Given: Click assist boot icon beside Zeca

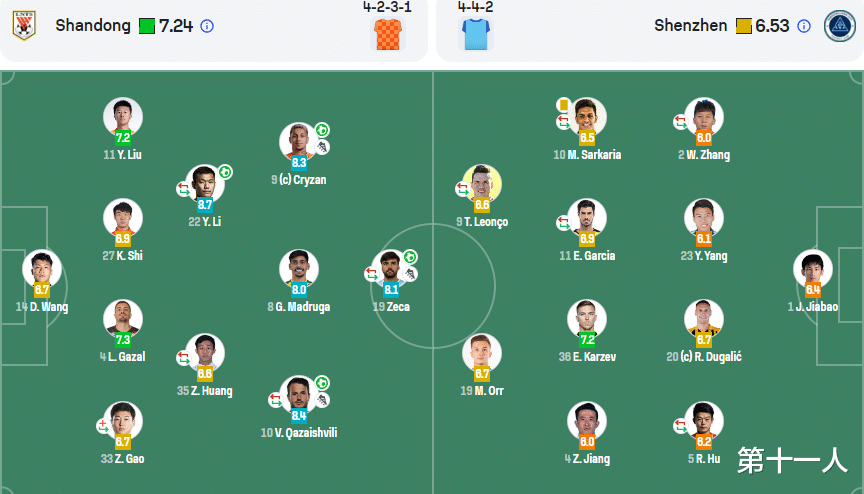Looking at the screenshot, I should (x=410, y=274).
